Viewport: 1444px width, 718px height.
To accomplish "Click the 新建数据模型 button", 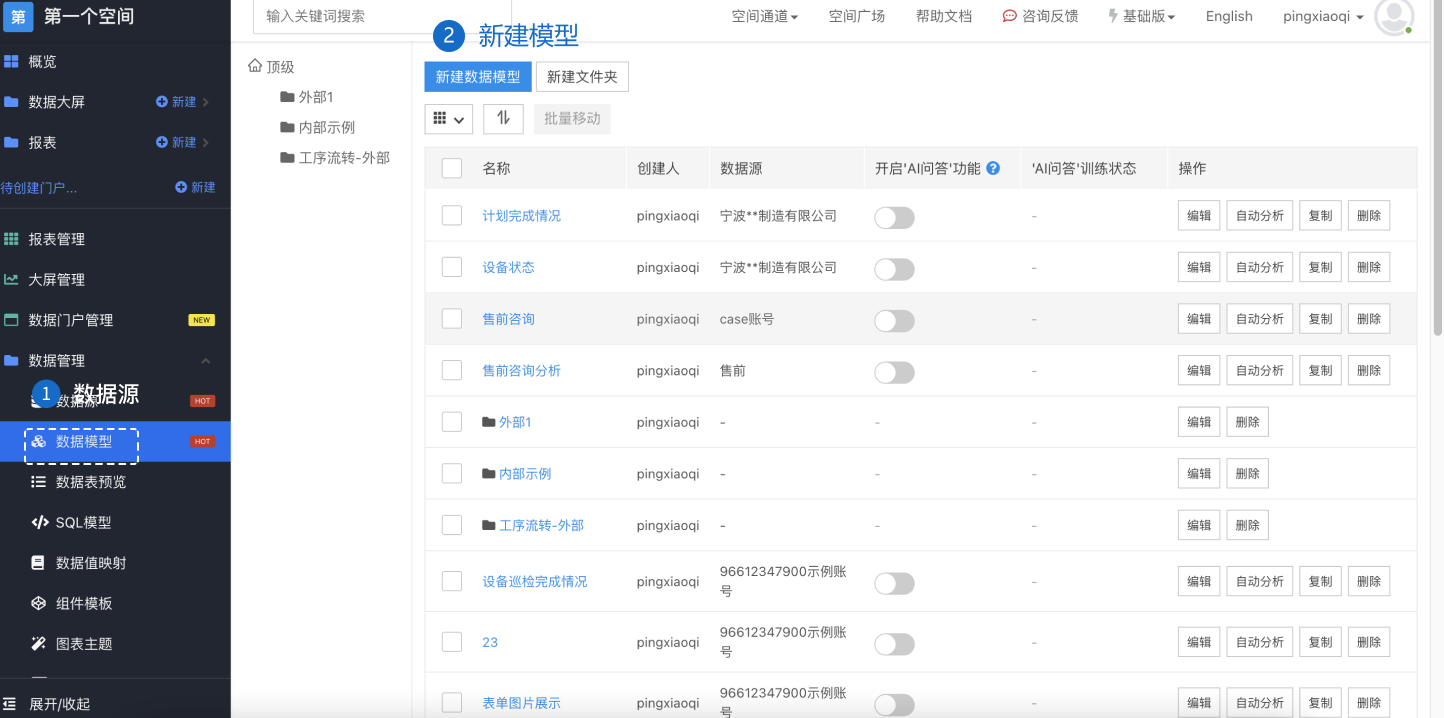I will (478, 77).
